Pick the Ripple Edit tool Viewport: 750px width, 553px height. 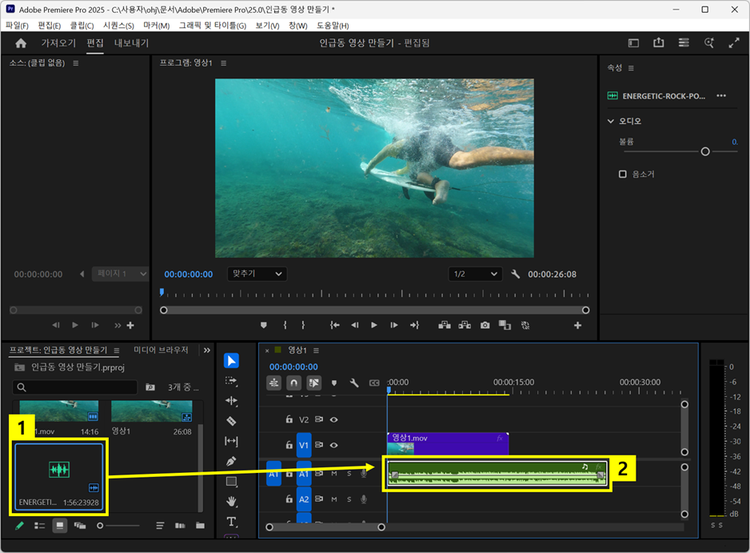(x=232, y=401)
